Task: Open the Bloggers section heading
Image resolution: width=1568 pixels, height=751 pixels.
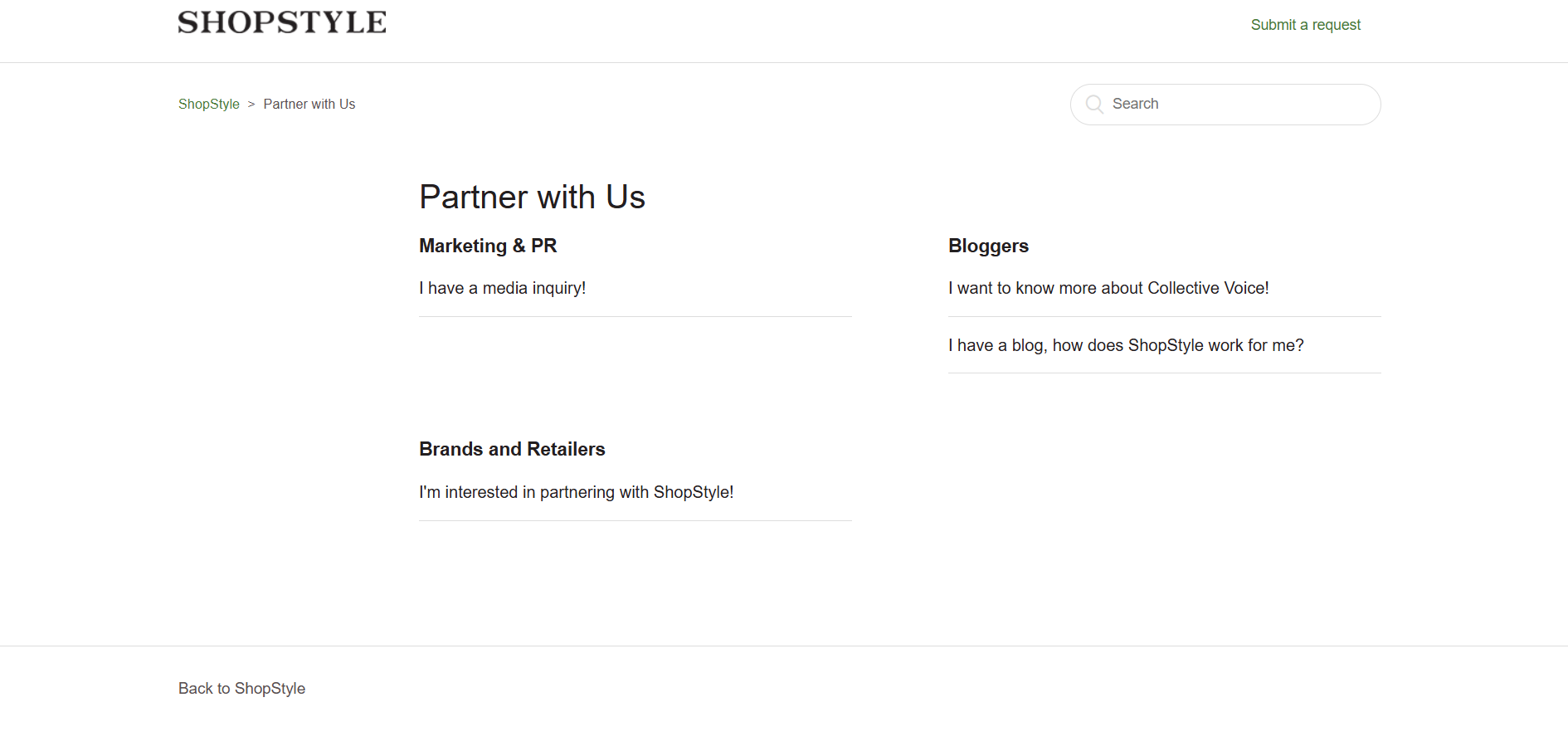Action: coord(988,246)
